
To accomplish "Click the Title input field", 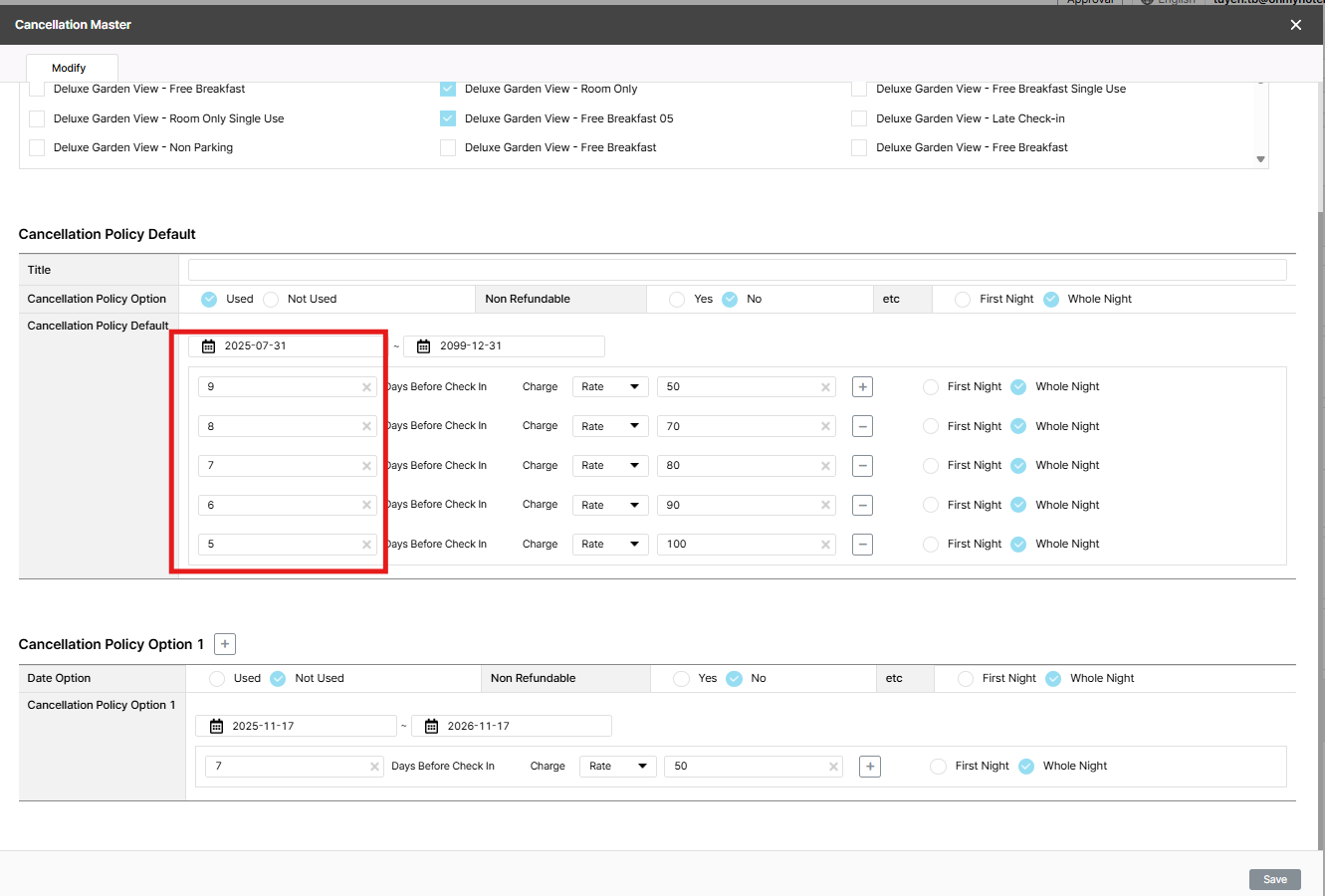I will click(737, 270).
